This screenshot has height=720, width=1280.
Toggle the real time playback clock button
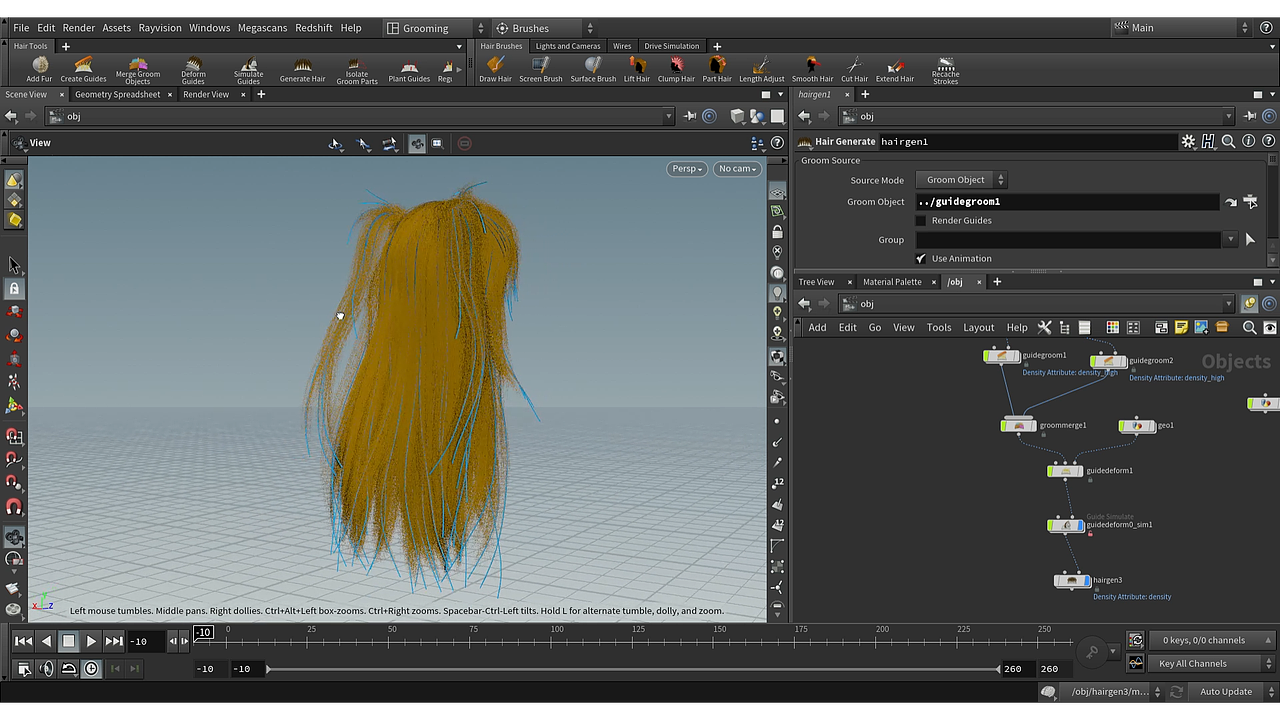(x=91, y=669)
